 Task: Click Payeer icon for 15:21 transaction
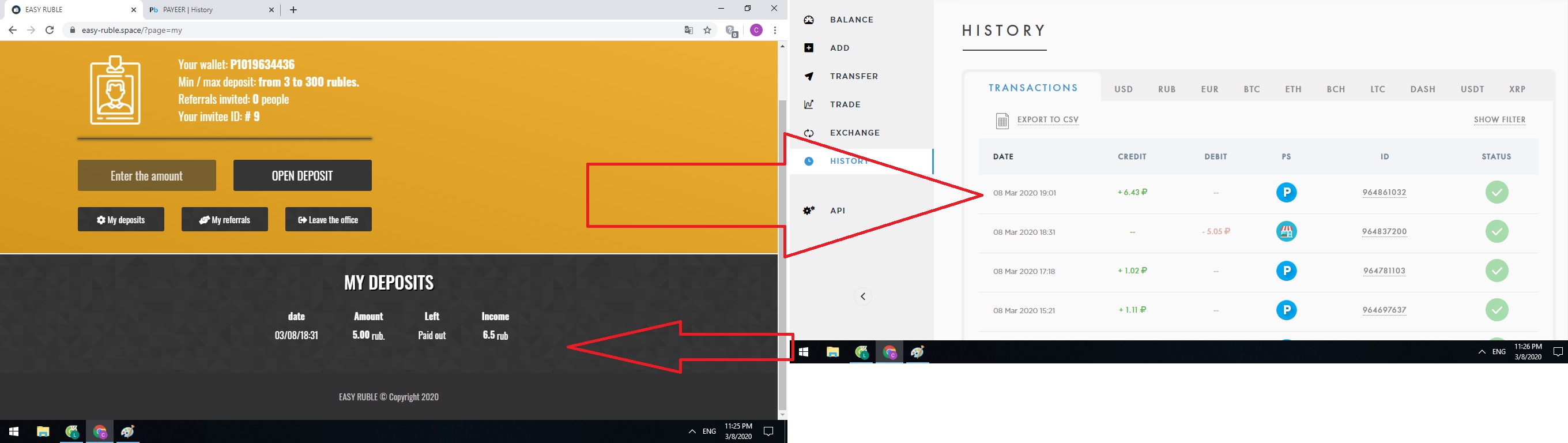(1286, 310)
